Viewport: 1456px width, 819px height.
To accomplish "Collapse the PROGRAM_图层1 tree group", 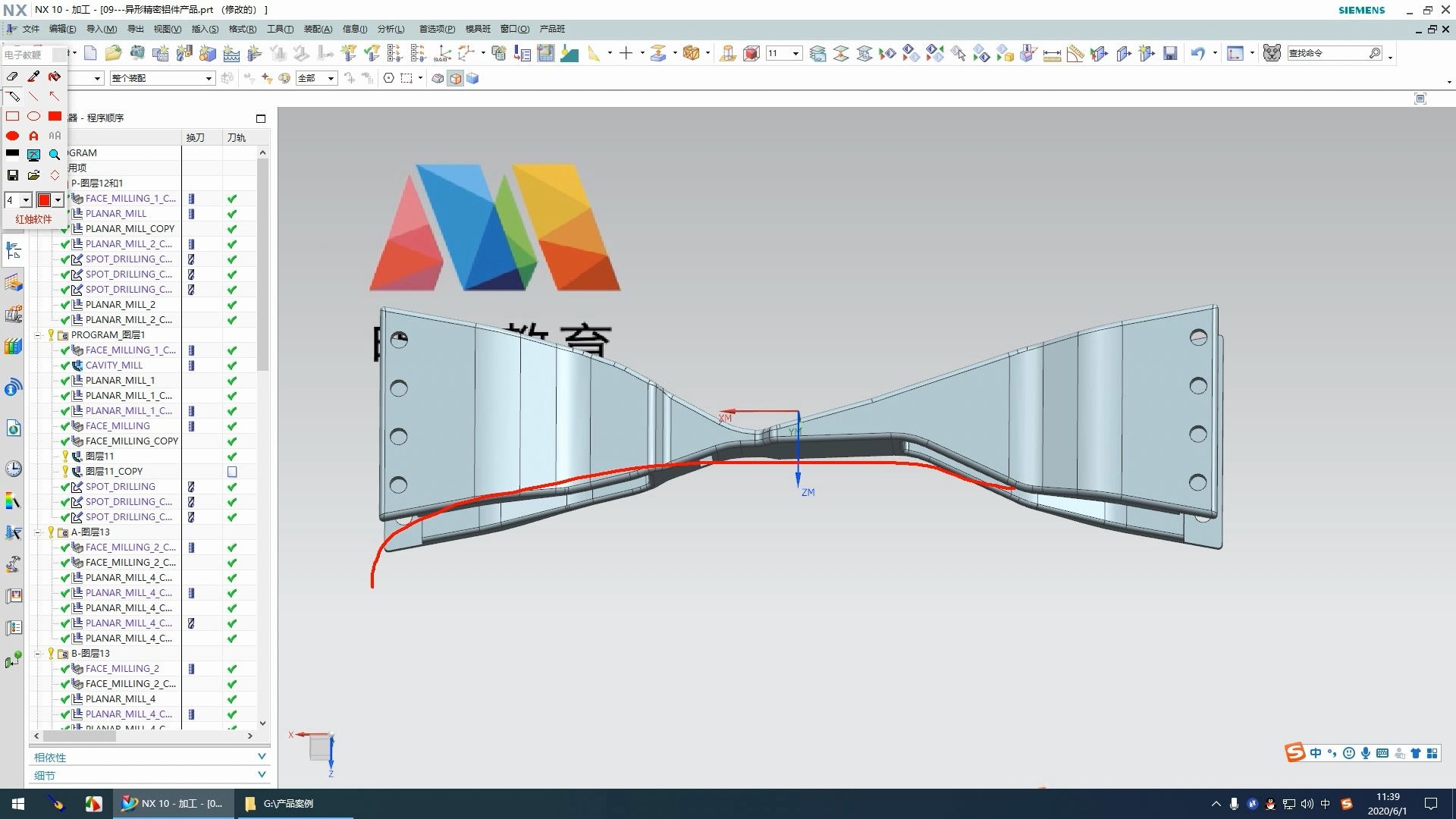I will point(37,335).
